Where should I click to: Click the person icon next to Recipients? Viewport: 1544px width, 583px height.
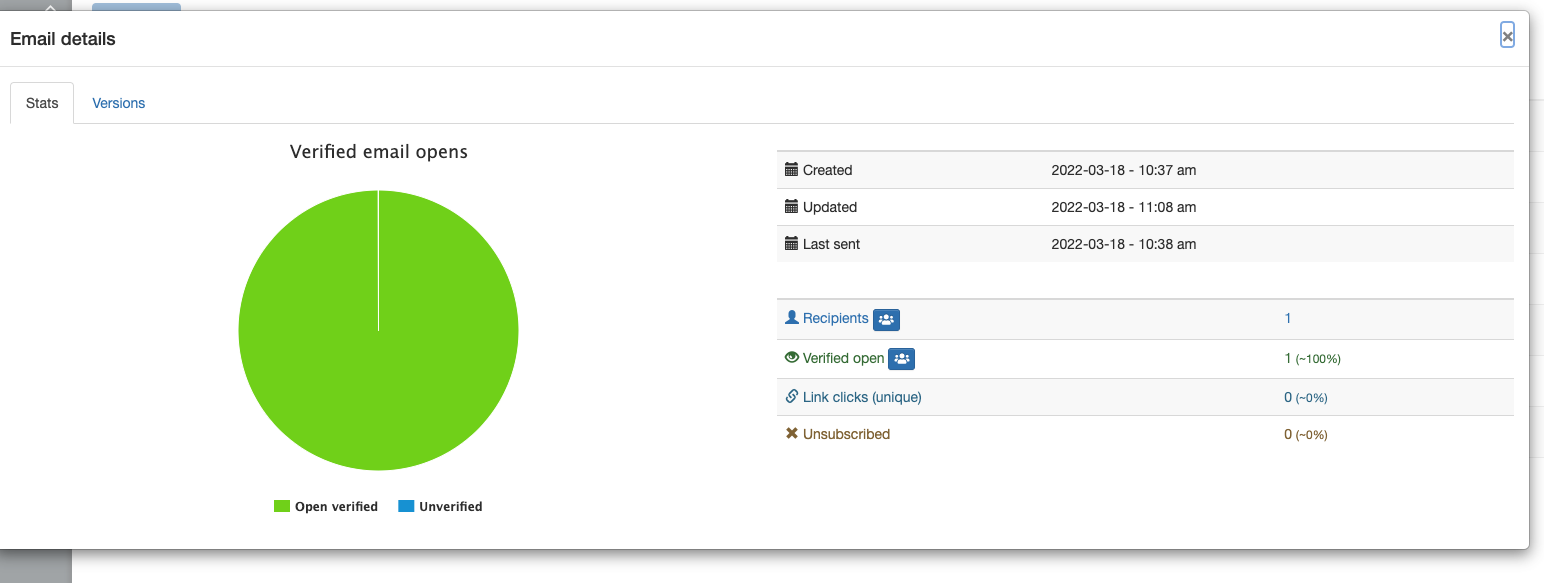[x=792, y=318]
